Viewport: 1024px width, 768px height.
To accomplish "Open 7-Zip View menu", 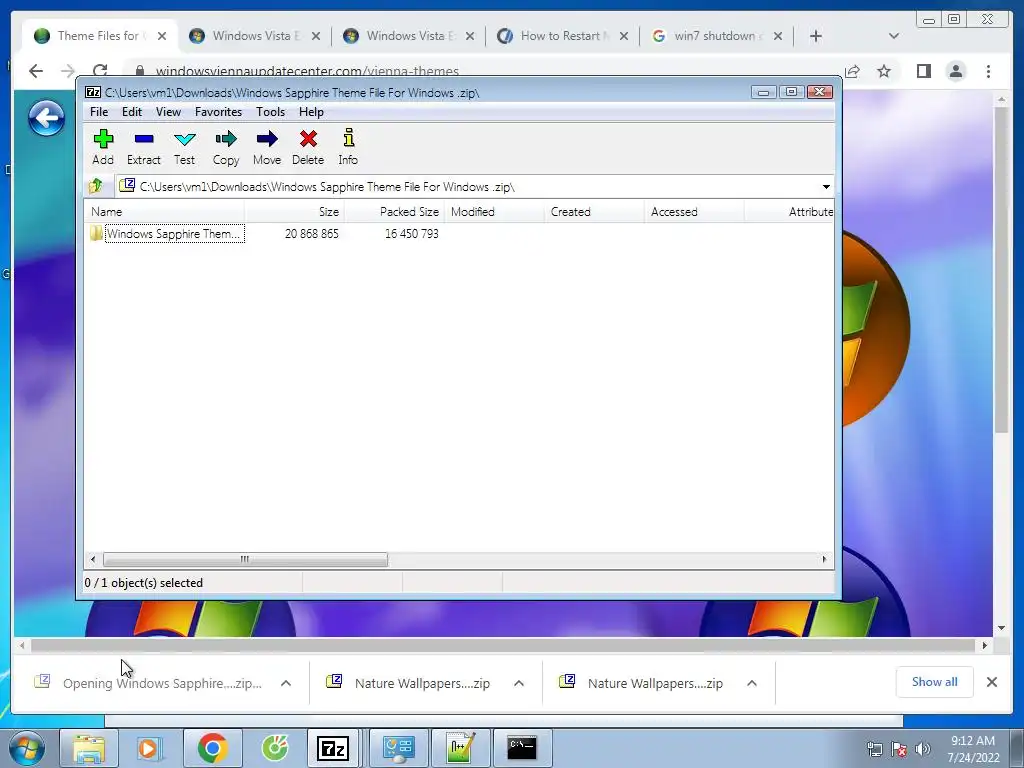I will pyautogui.click(x=168, y=112).
